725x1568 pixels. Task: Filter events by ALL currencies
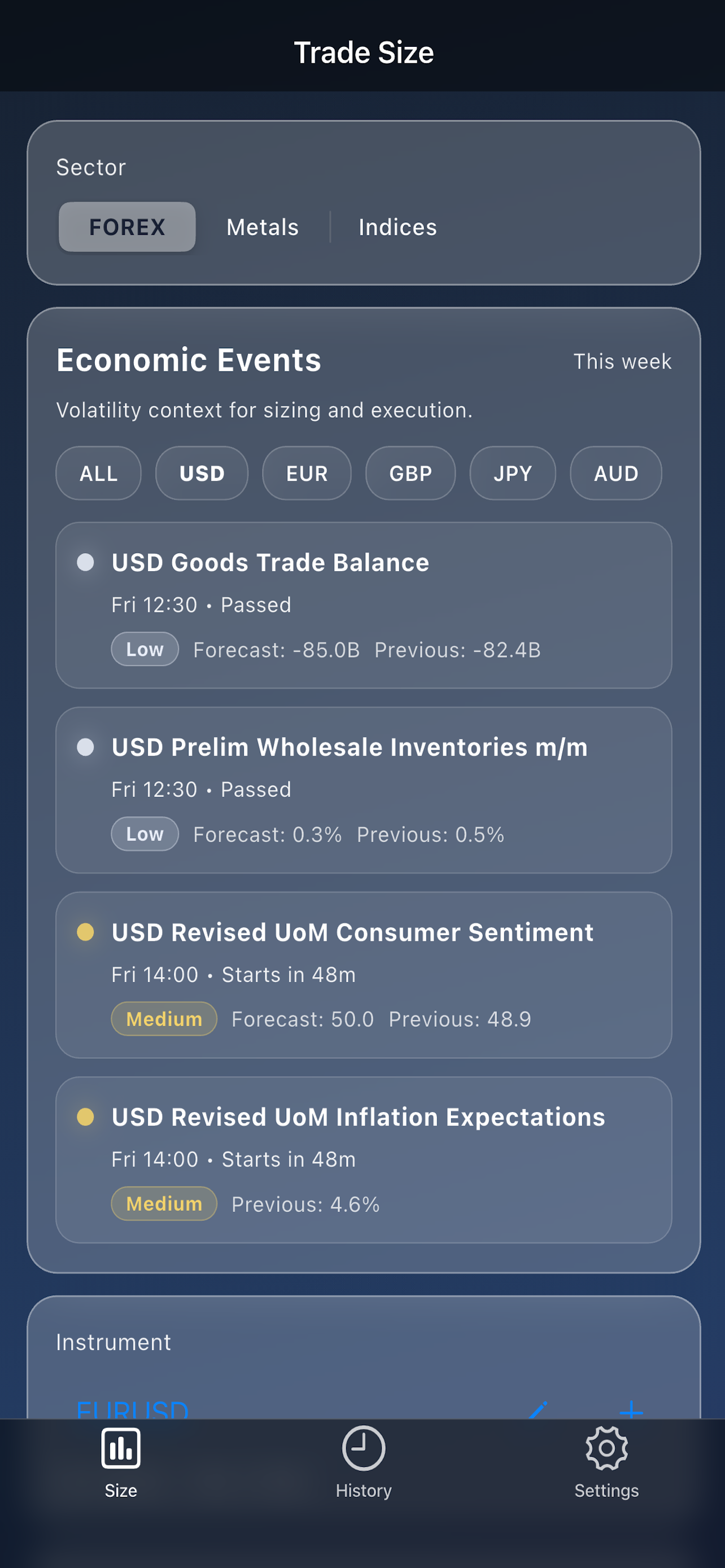(99, 473)
